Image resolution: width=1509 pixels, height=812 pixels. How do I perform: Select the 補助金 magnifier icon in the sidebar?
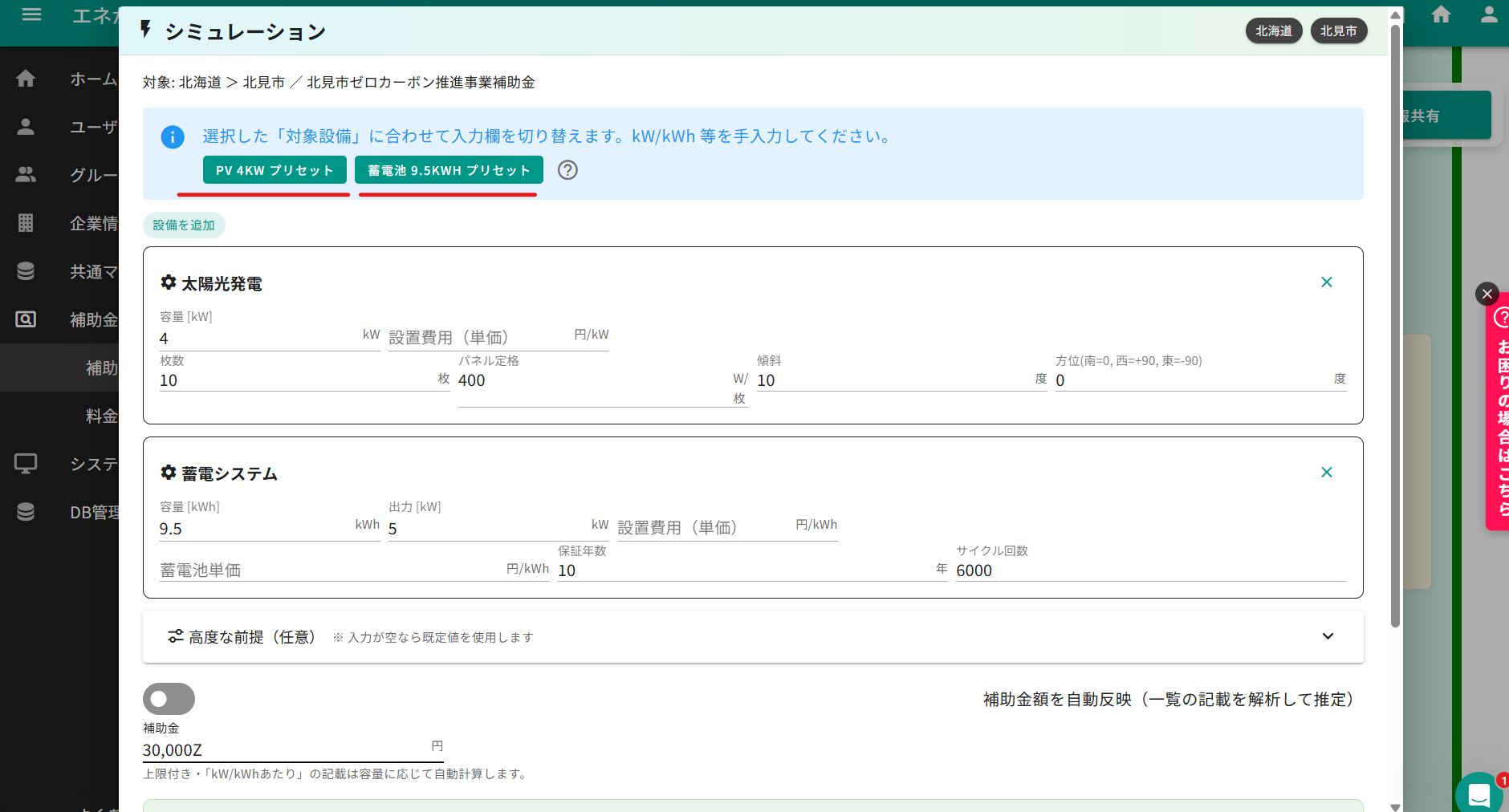point(26,319)
